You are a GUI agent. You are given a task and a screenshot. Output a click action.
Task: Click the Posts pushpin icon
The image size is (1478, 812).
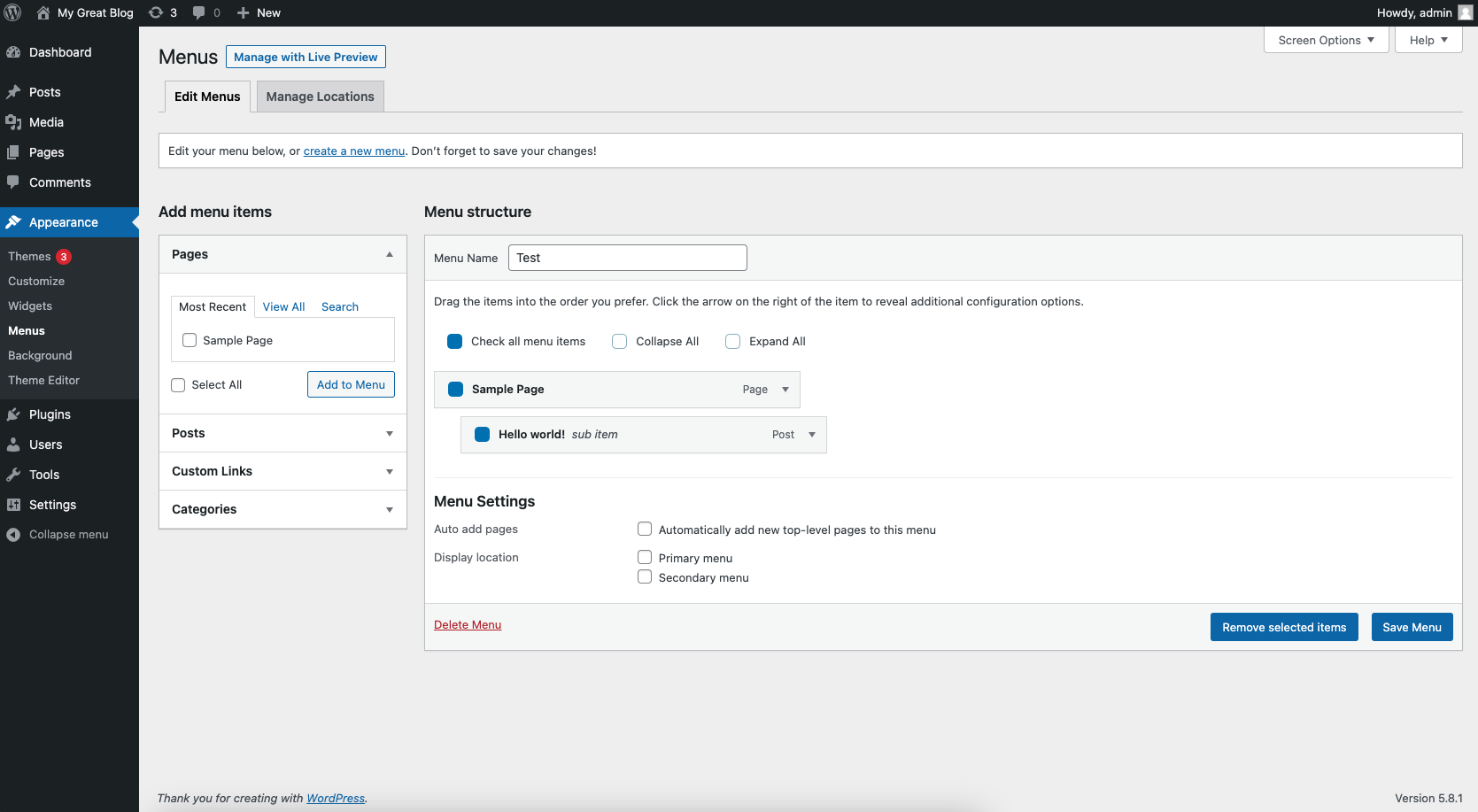13,92
